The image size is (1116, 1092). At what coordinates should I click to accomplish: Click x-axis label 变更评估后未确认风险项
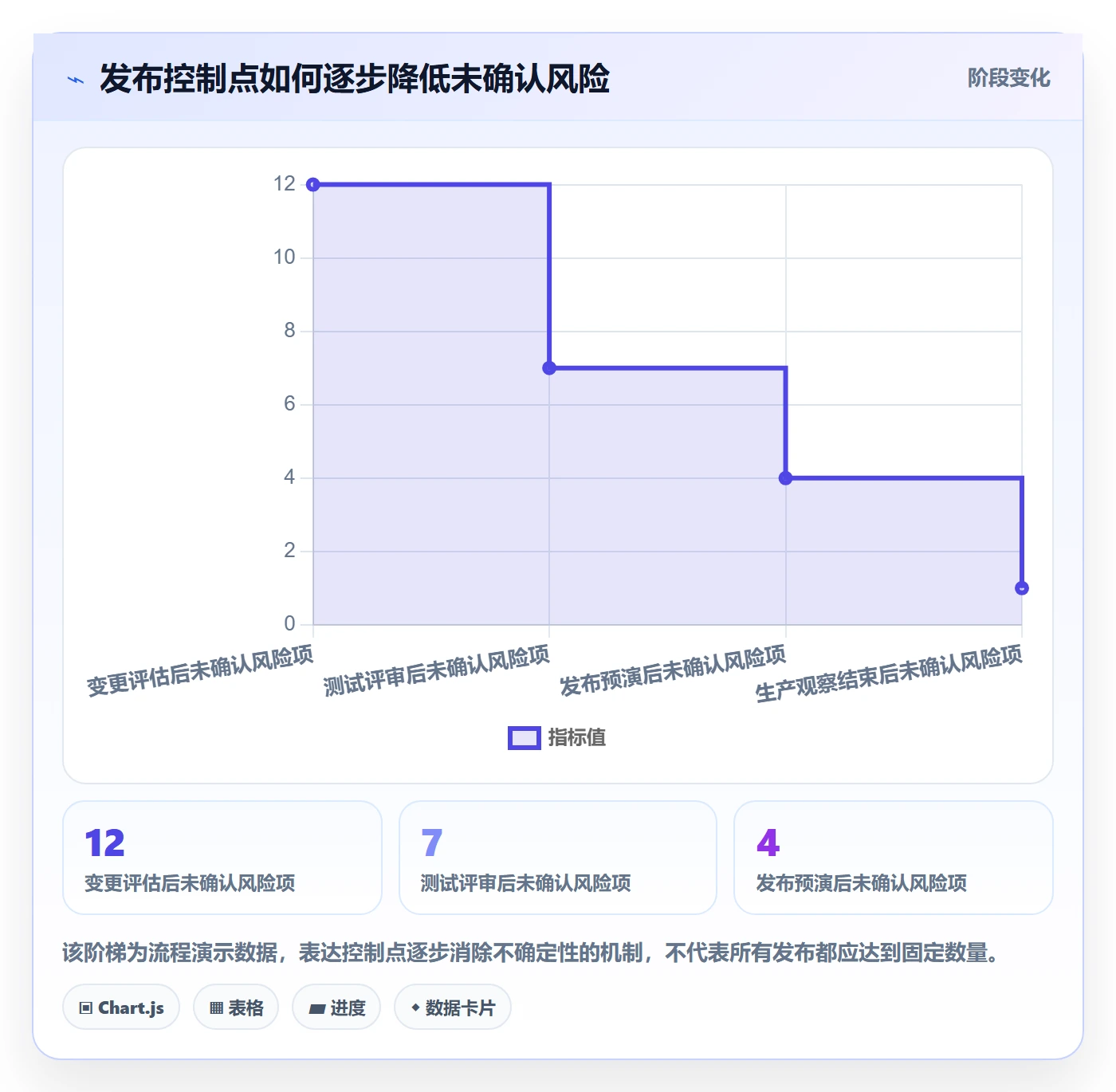pyautogui.click(x=200, y=671)
